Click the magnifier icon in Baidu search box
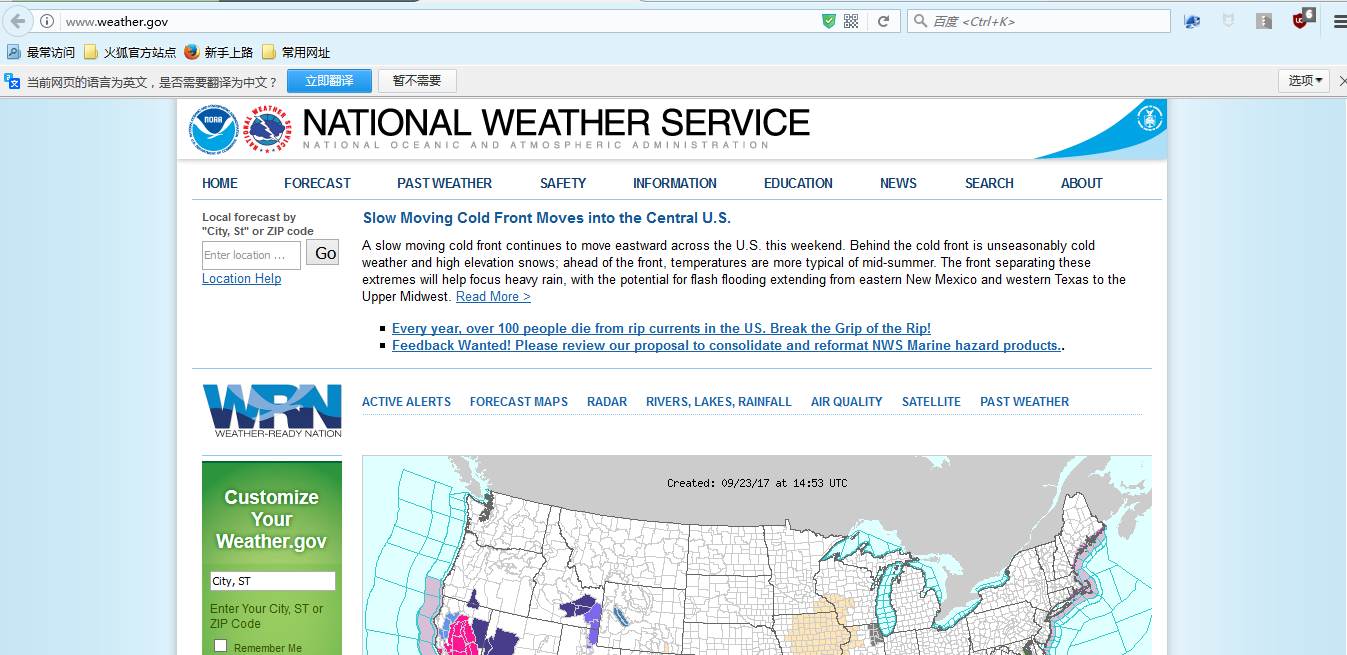This screenshot has width=1347, height=655. 920,21
